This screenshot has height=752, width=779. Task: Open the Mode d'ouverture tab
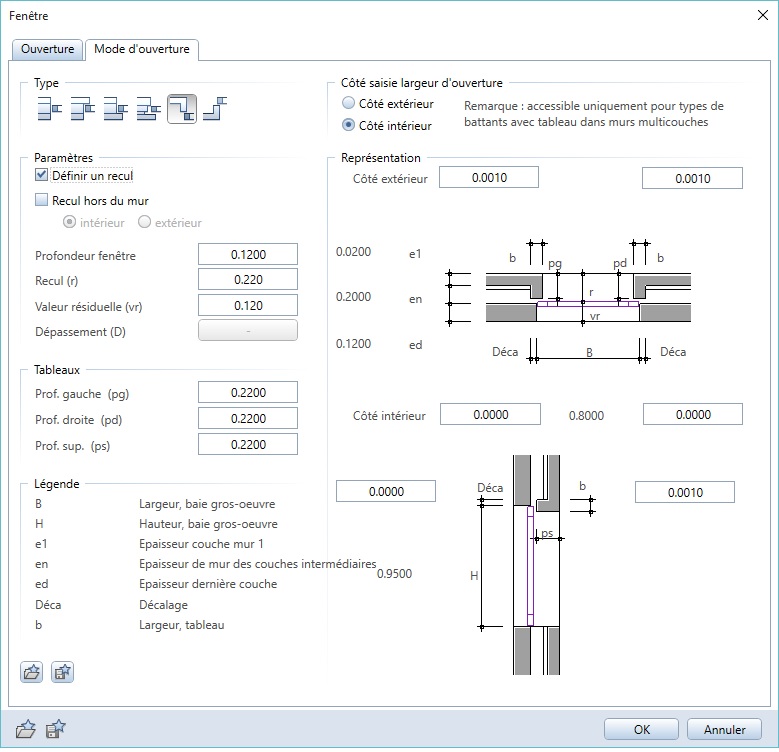click(142, 49)
